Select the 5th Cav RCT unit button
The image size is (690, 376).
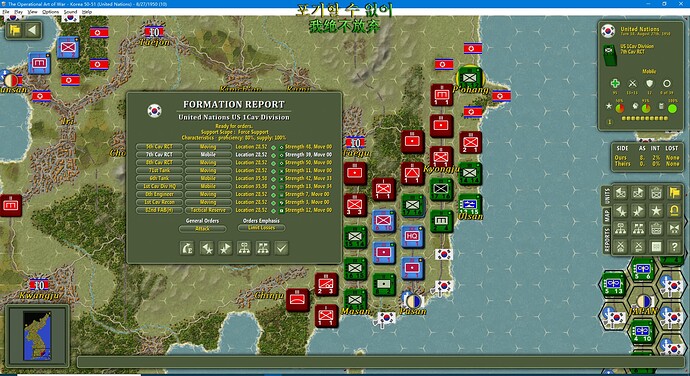pos(159,147)
